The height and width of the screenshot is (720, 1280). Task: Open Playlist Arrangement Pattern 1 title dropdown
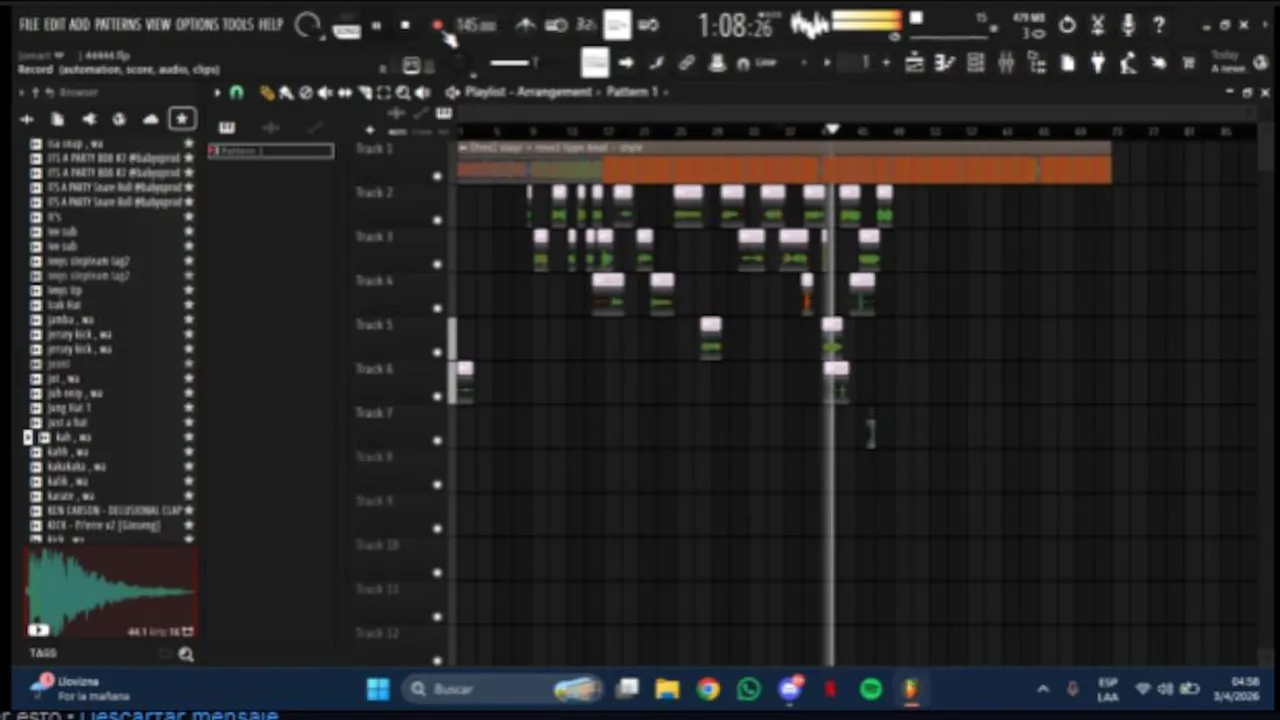tap(567, 92)
